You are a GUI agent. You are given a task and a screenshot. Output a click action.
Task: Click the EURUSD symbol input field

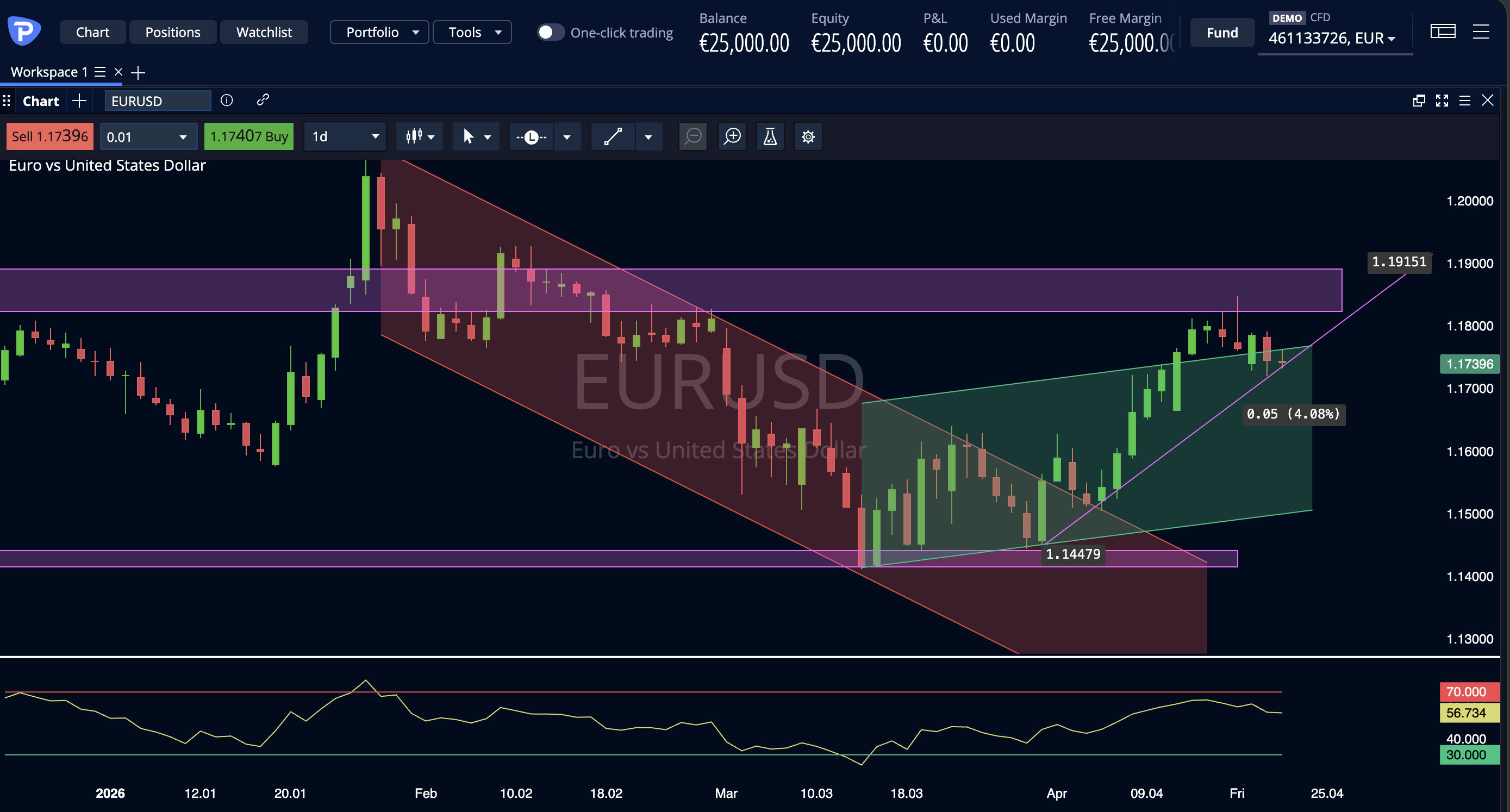(157, 101)
